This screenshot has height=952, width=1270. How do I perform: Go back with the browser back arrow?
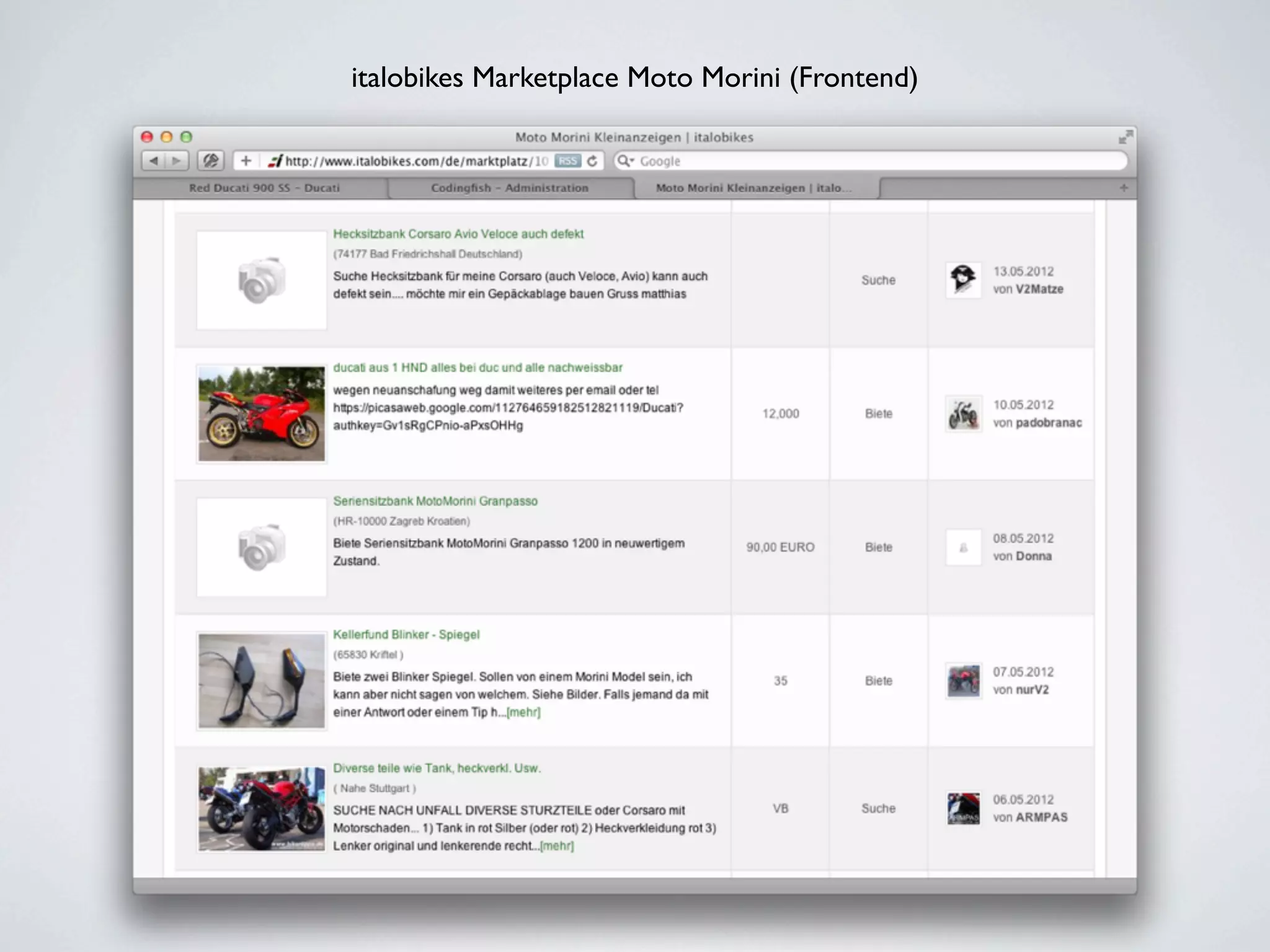[x=153, y=161]
